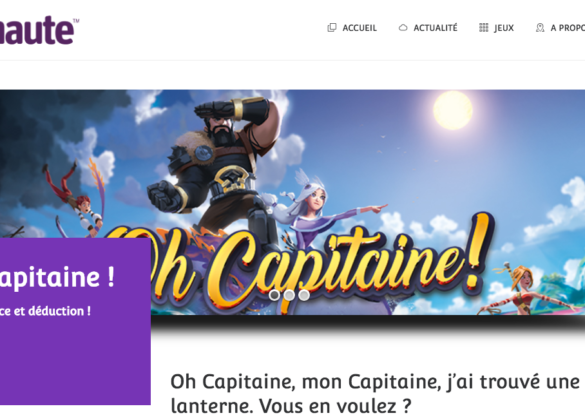Viewport: 585px width, 420px height.
Task: Click the grid icon beside JEUX
Action: coord(484,28)
